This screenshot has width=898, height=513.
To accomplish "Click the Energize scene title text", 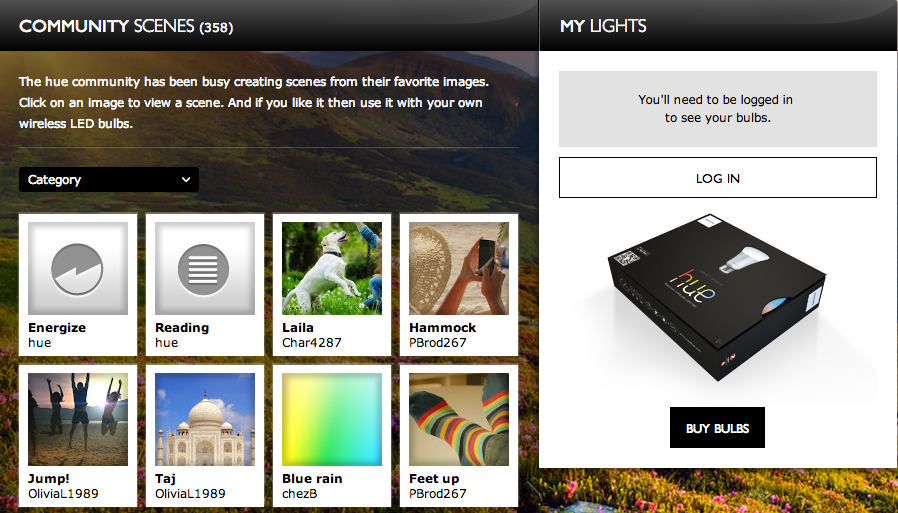I will tap(57, 327).
